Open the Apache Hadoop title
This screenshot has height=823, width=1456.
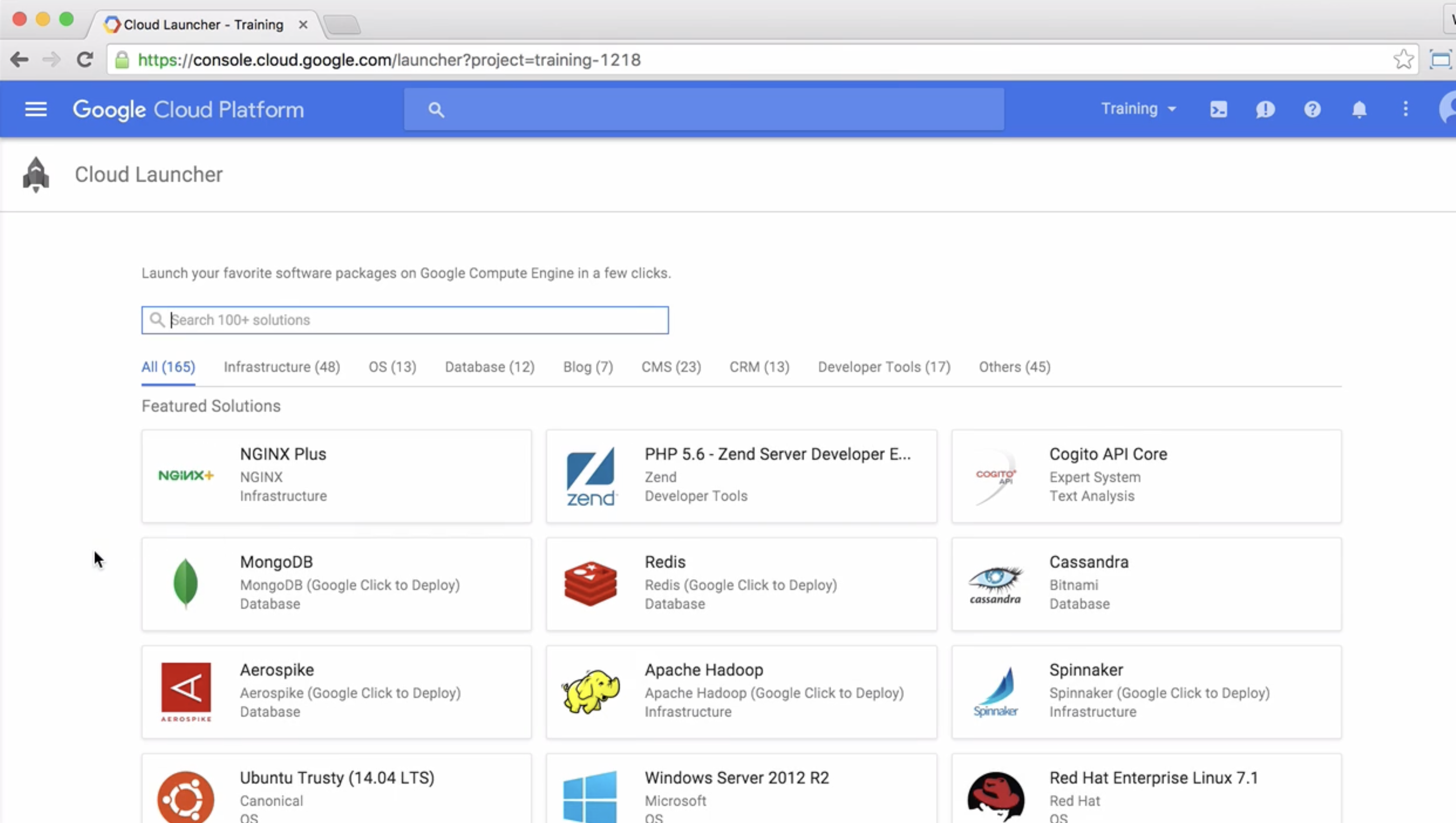pyautogui.click(x=704, y=670)
